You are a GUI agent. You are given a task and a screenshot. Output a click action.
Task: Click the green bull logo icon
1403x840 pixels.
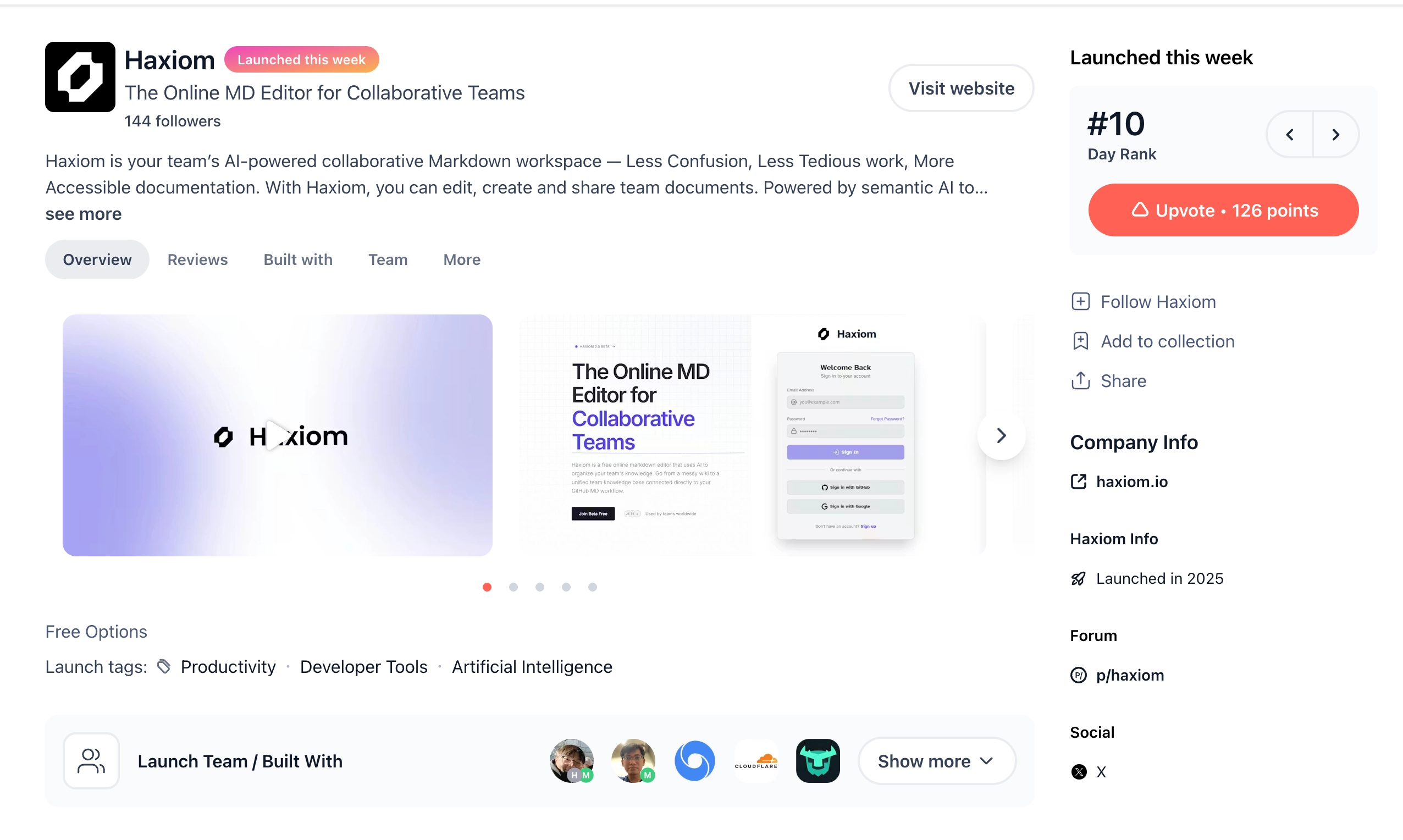[x=818, y=761]
